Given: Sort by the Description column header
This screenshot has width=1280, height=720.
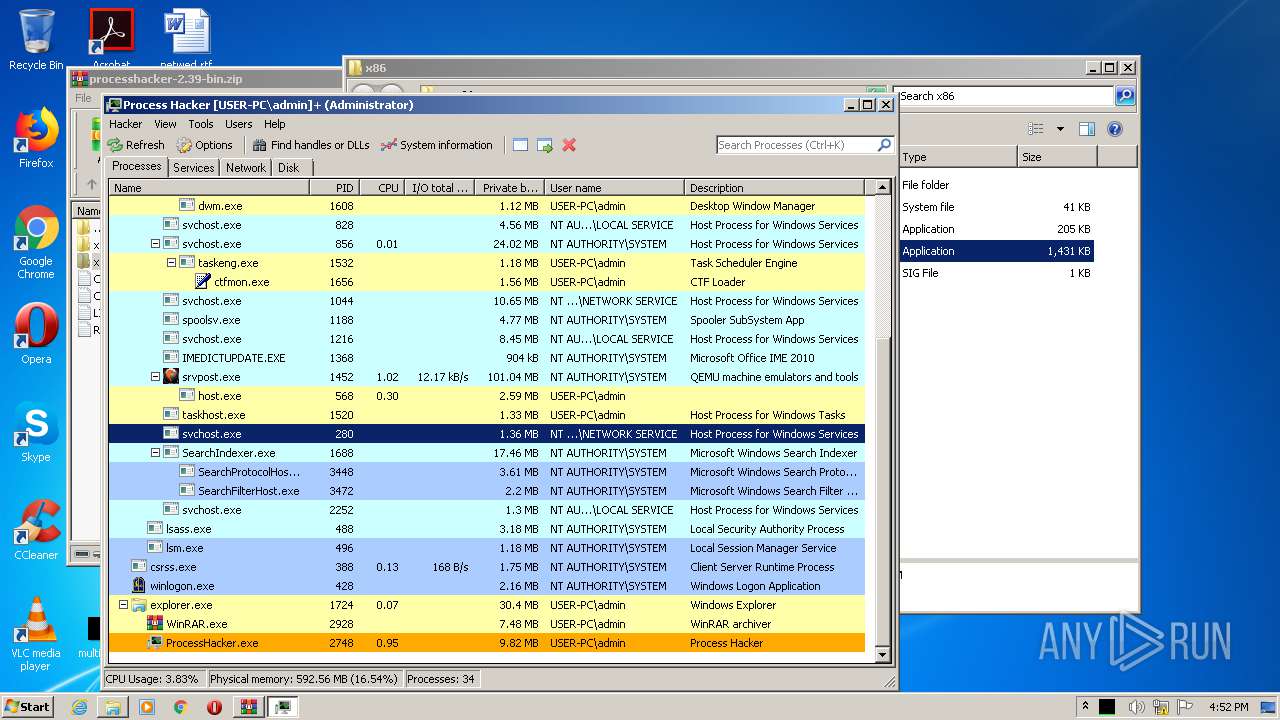Looking at the screenshot, I should [x=774, y=188].
